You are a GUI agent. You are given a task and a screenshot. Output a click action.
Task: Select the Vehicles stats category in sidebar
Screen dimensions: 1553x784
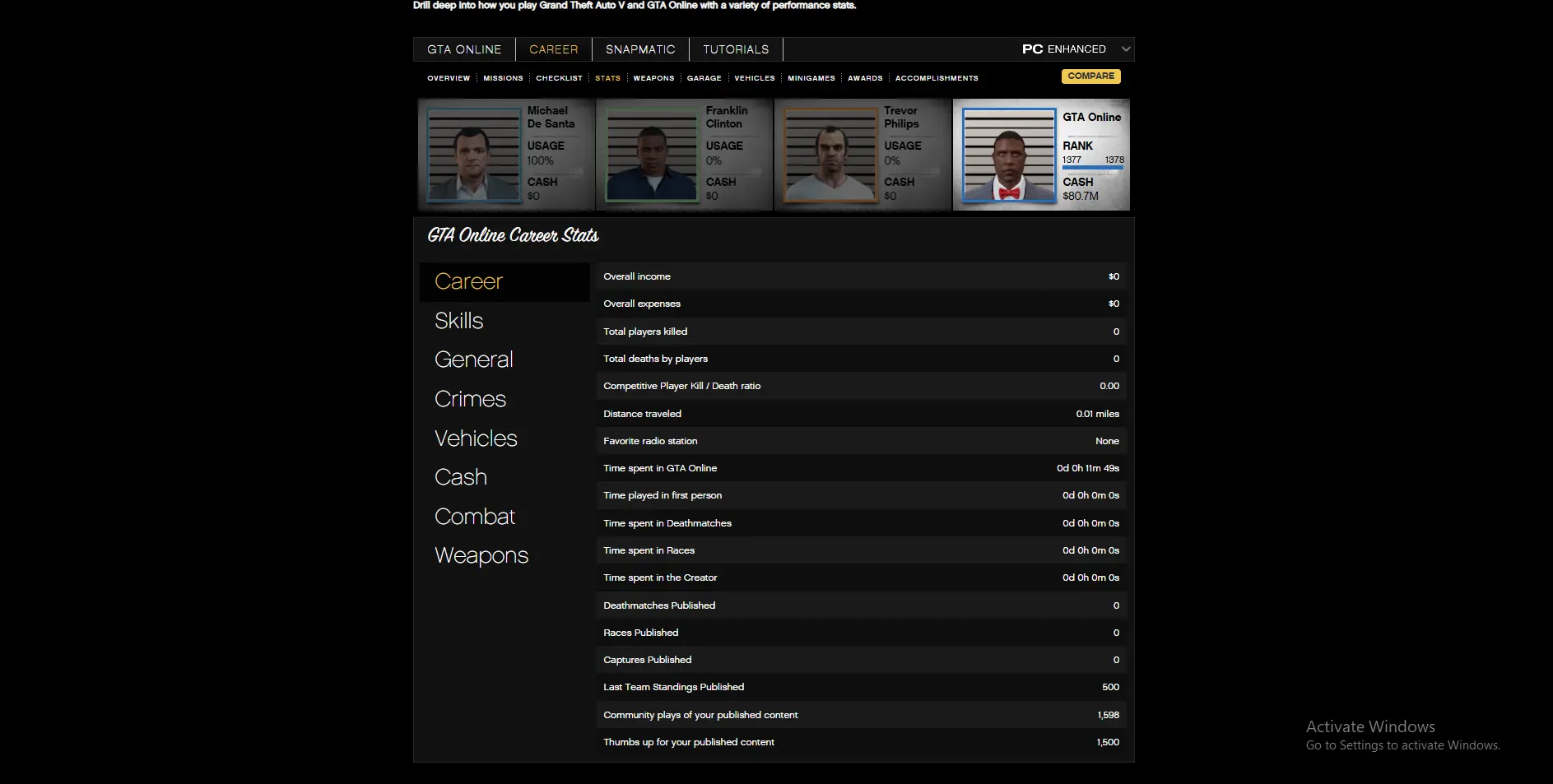pos(504,438)
